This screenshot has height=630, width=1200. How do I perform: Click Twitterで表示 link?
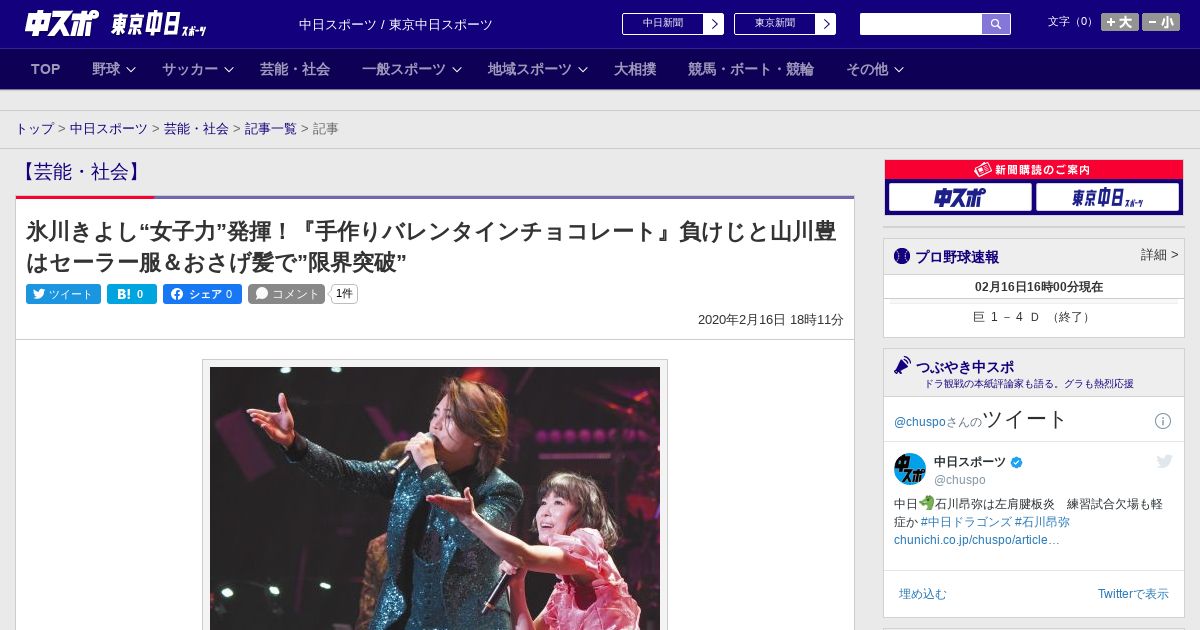tap(1133, 594)
